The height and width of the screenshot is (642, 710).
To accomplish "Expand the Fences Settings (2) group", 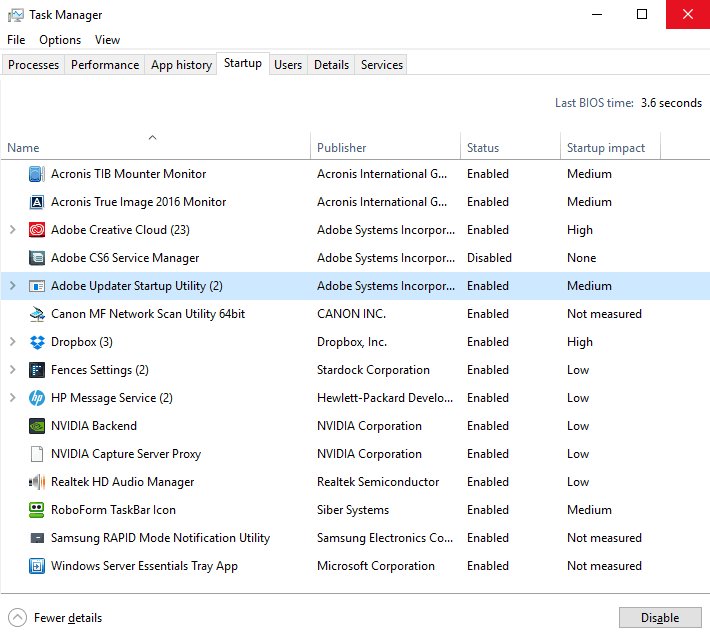I will (13, 370).
